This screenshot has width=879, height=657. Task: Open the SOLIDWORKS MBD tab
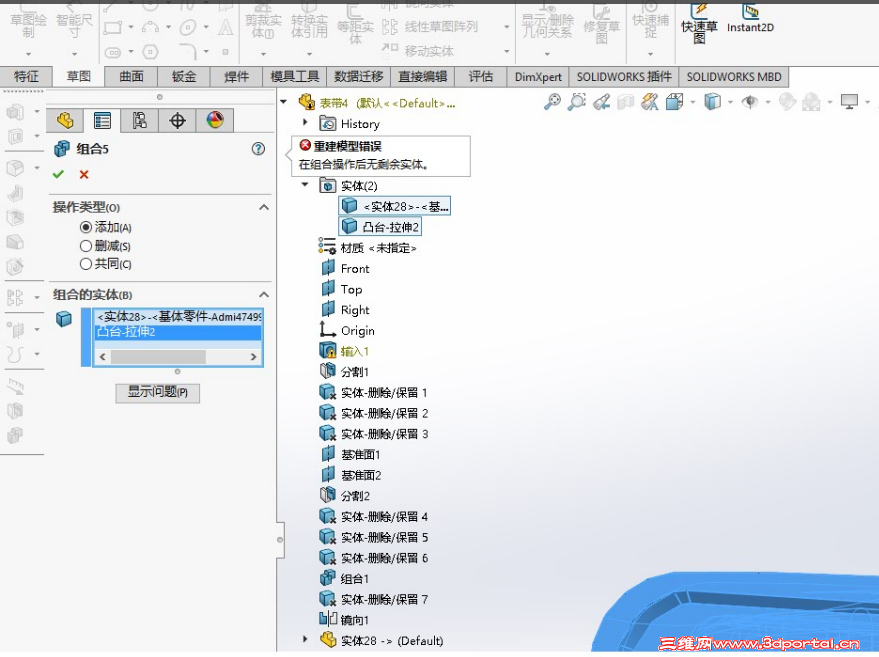click(734, 76)
